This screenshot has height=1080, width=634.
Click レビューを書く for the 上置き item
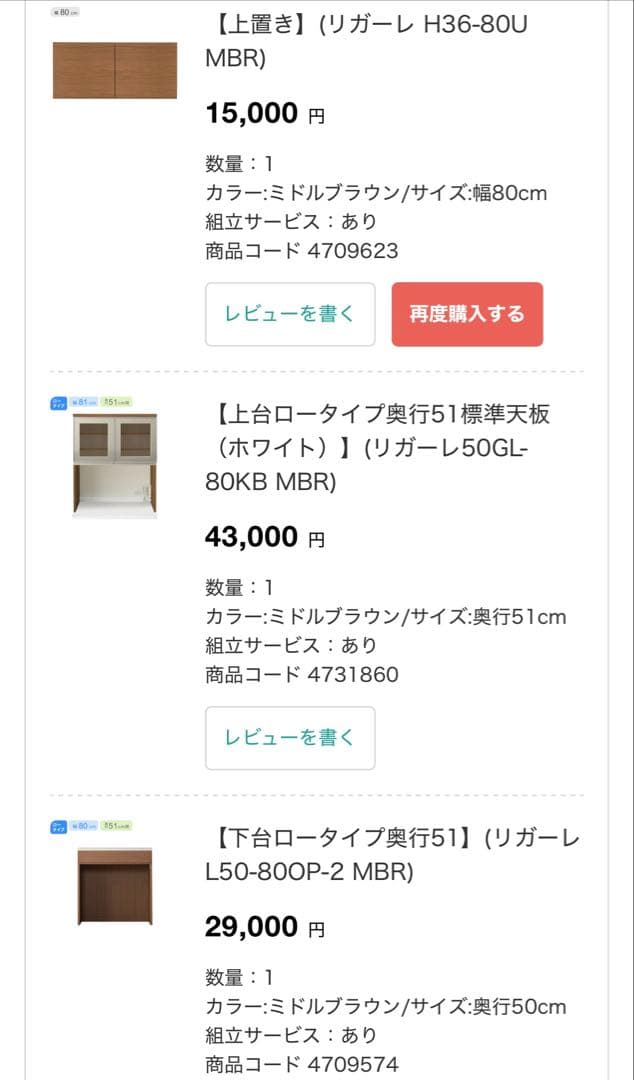289,313
